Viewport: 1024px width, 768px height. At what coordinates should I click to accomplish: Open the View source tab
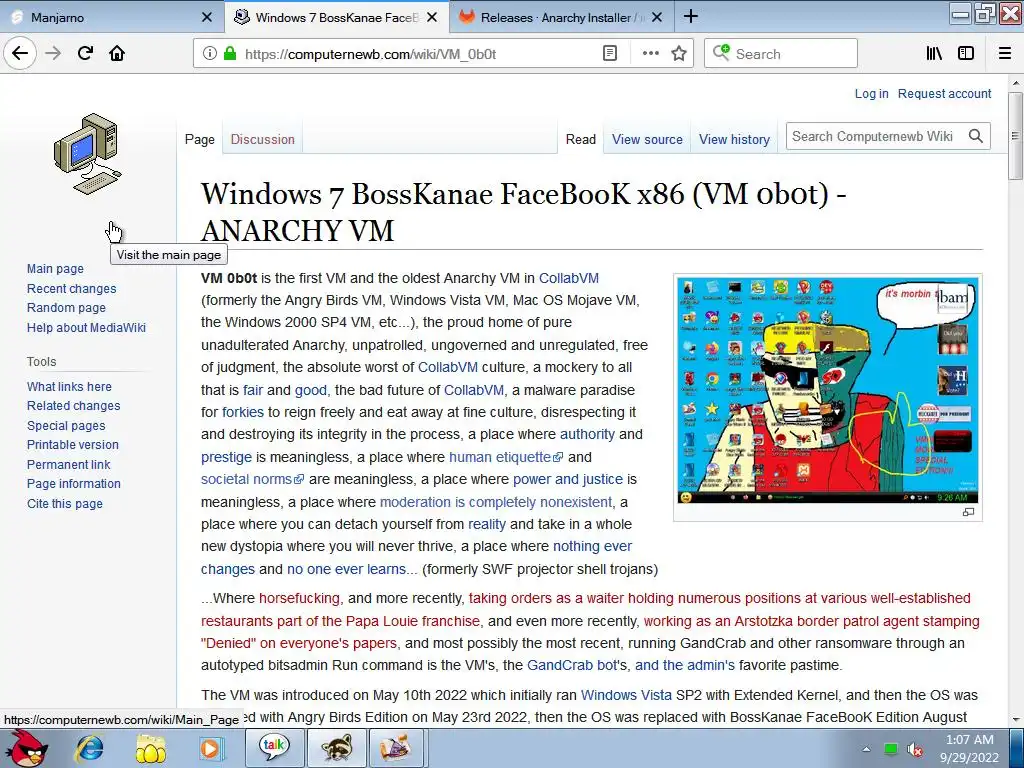tap(647, 139)
